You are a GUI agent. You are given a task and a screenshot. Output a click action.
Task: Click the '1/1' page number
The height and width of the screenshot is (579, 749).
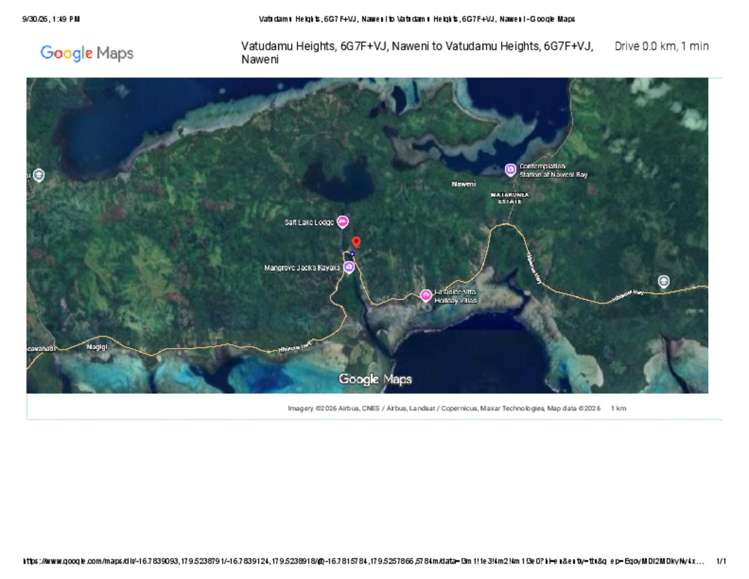[721, 561]
